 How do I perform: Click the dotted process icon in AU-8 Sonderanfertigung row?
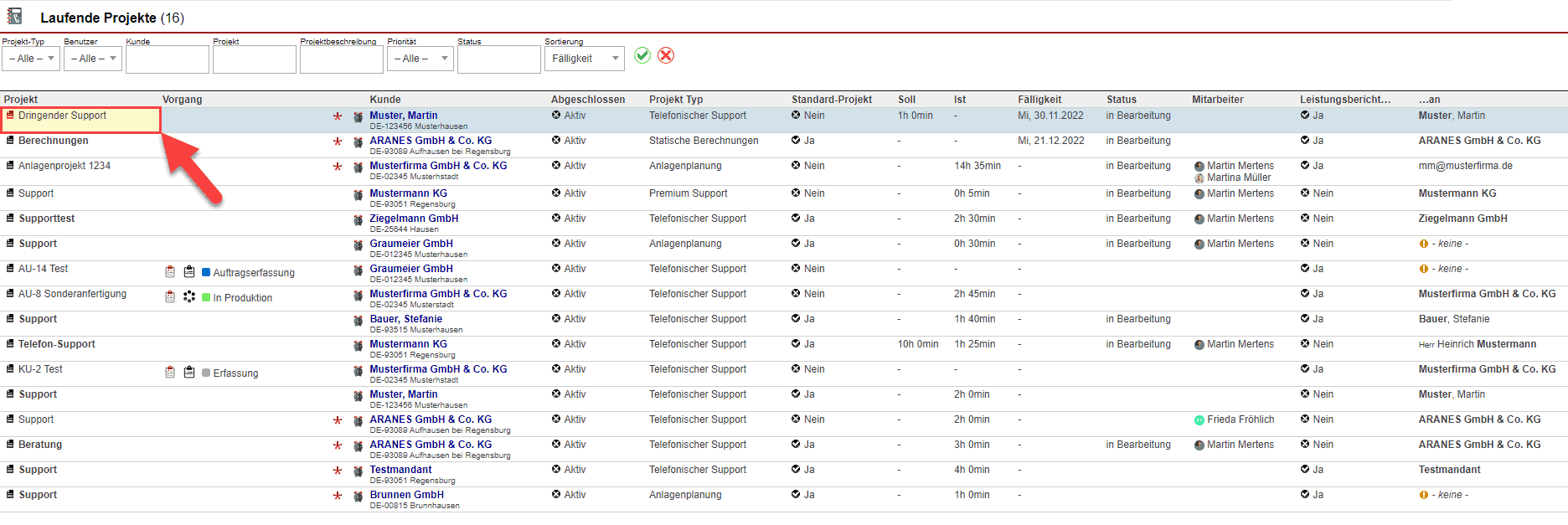pos(189,297)
